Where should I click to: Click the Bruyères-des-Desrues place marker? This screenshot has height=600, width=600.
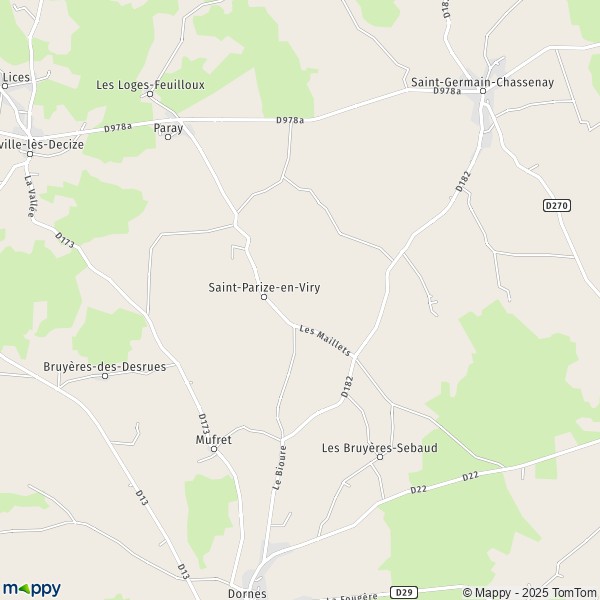[105, 376]
